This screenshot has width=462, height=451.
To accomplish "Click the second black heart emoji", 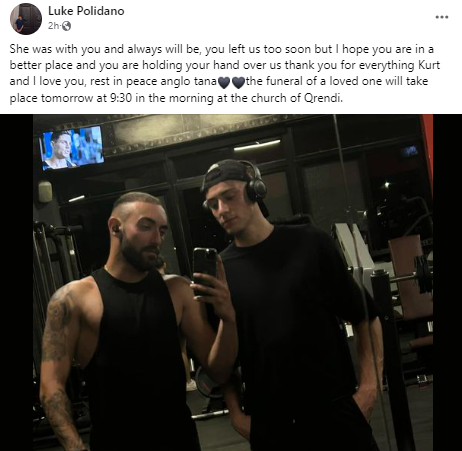I will tap(238, 82).
